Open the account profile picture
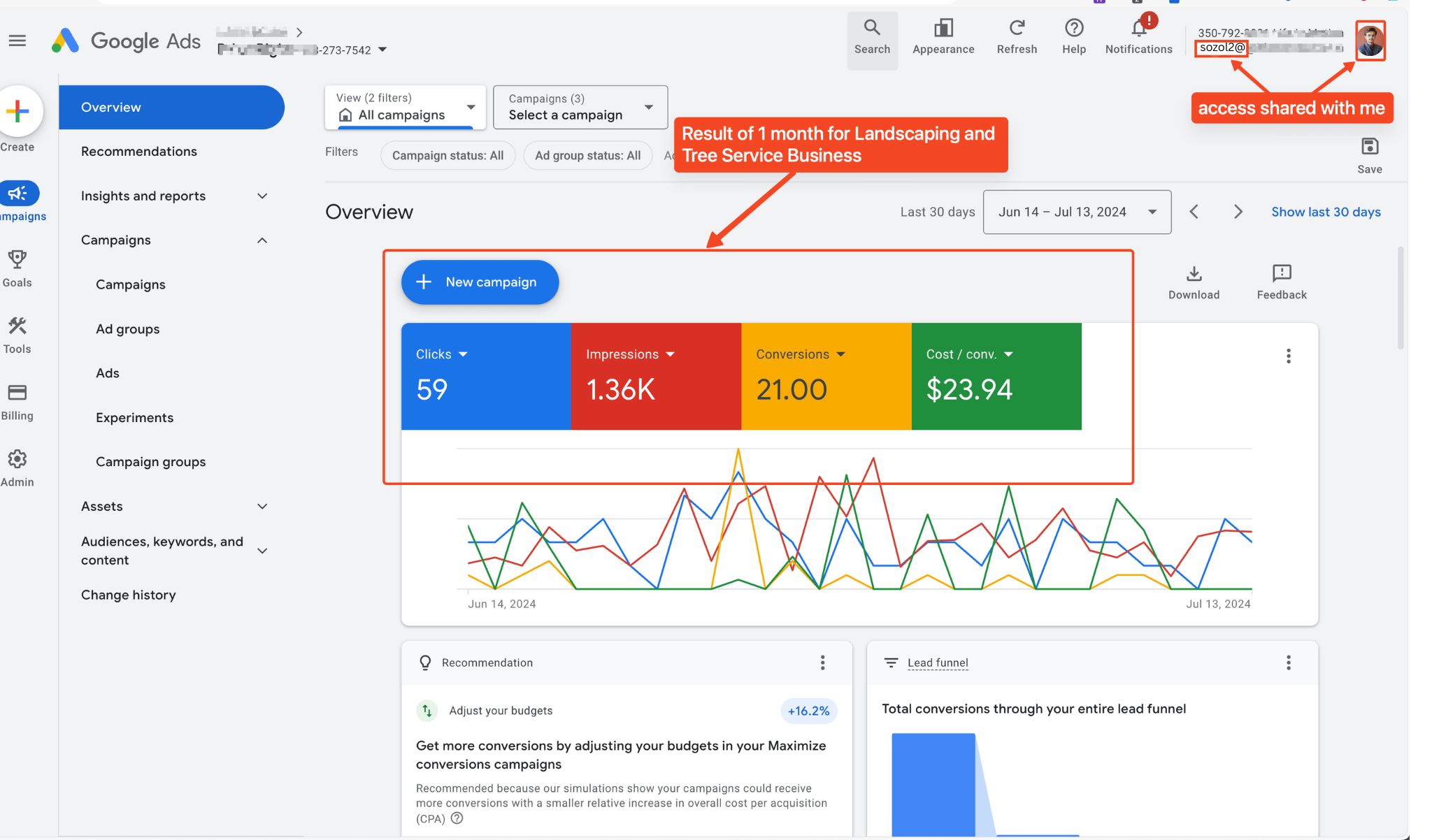Screen dimensions: 1432x840 coord(1370,41)
